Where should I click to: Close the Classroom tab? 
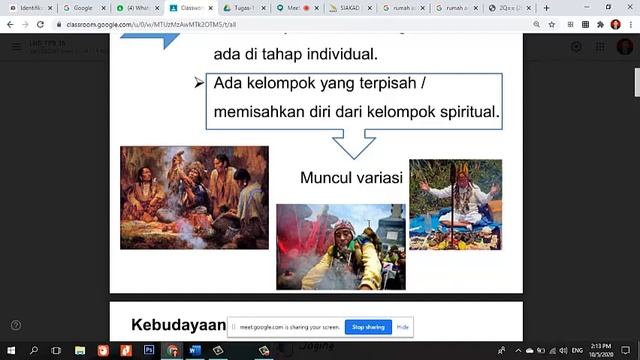(211, 8)
